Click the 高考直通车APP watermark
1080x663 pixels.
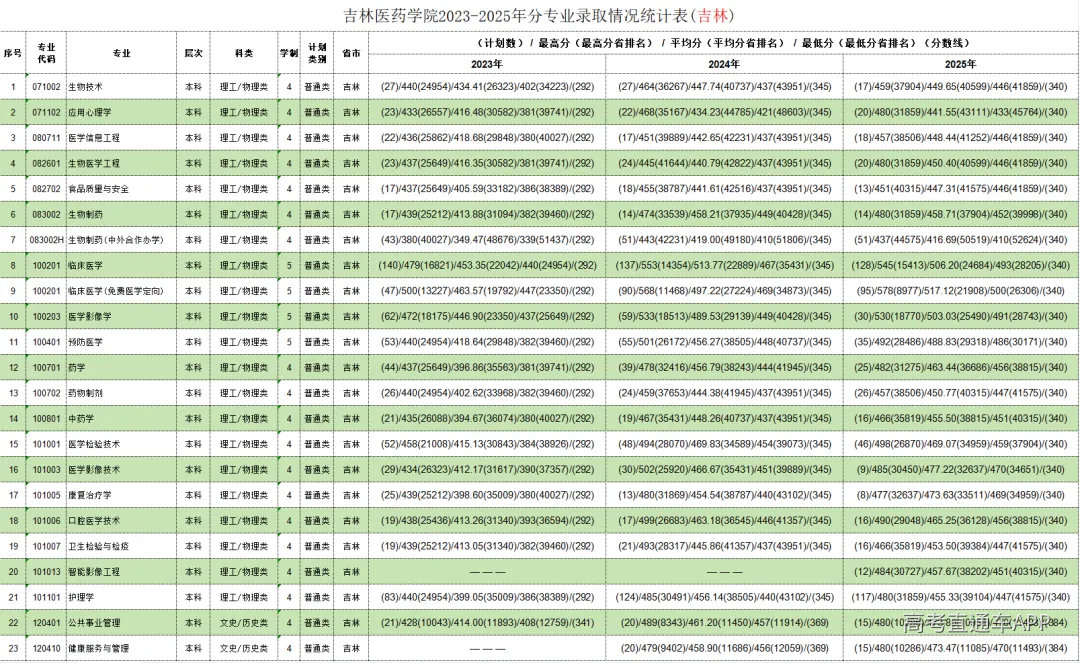click(978, 623)
